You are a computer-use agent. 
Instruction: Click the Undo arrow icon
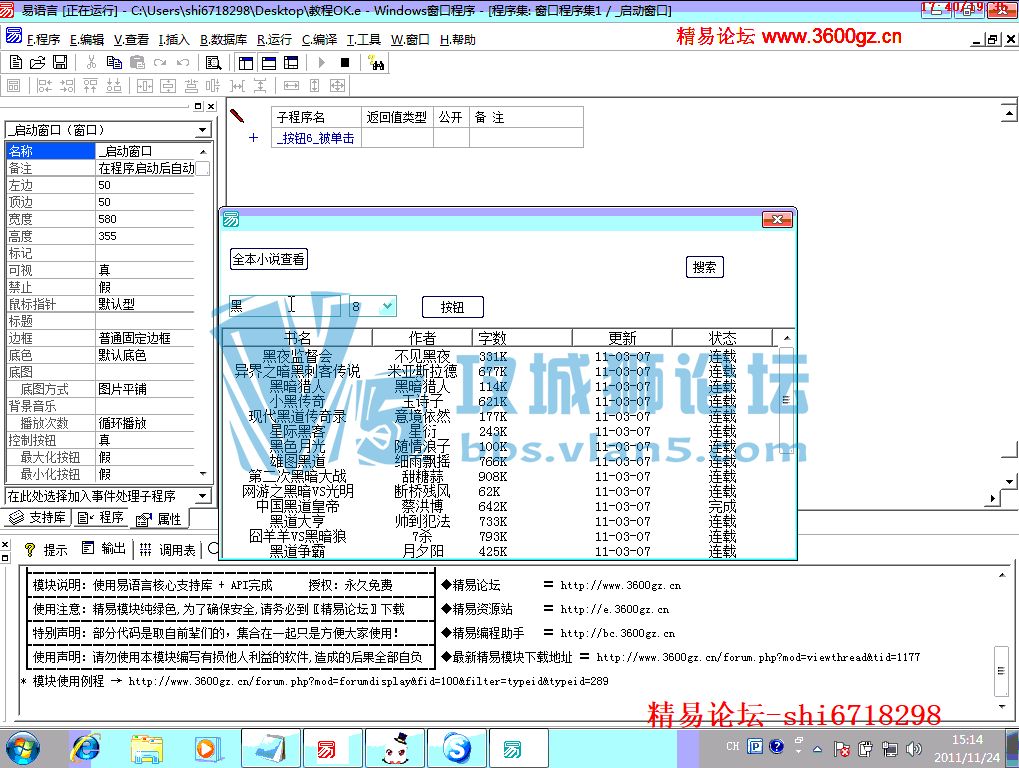click(x=183, y=62)
